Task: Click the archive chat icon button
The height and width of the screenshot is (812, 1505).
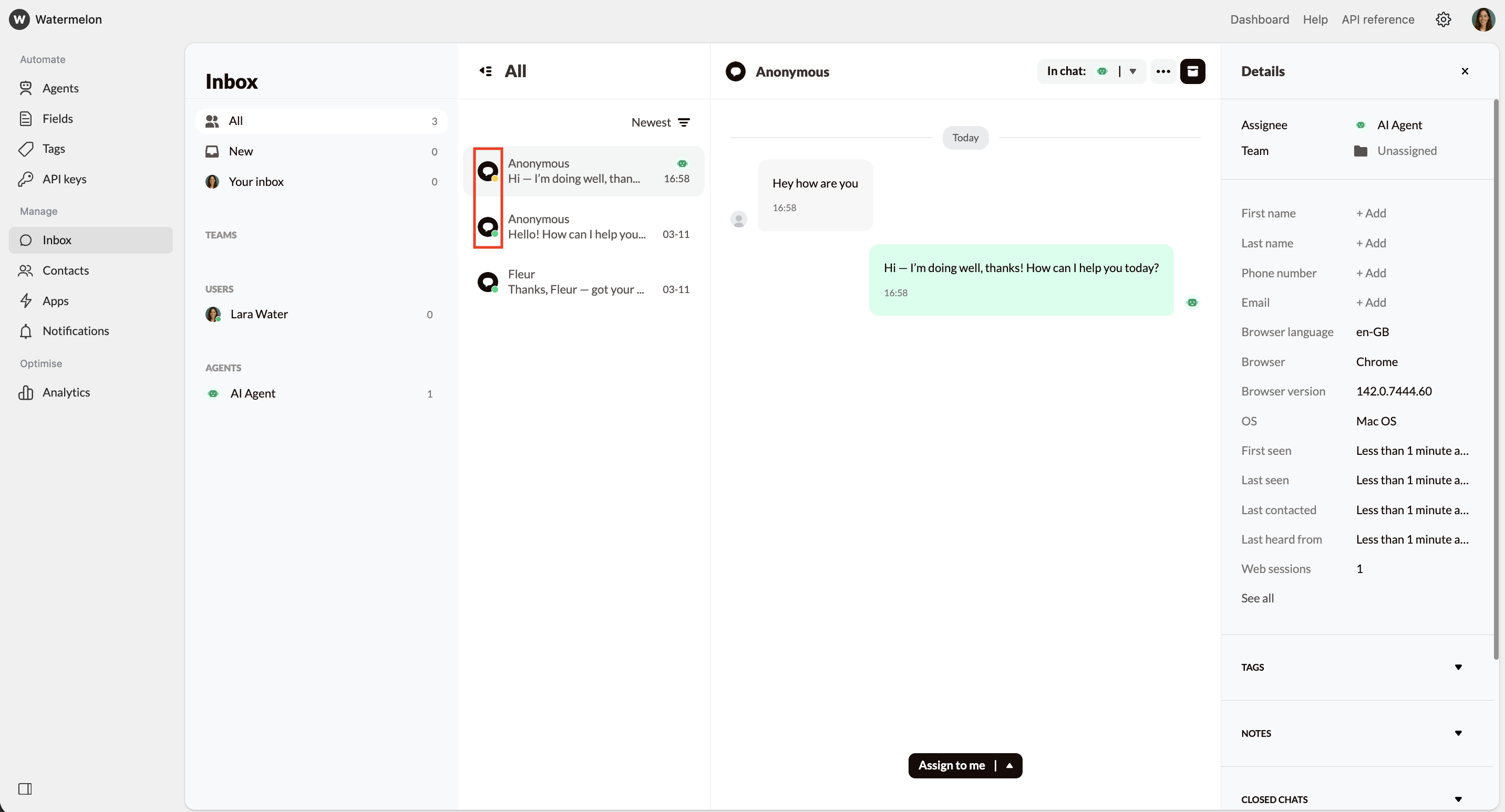Action: pos(1192,71)
